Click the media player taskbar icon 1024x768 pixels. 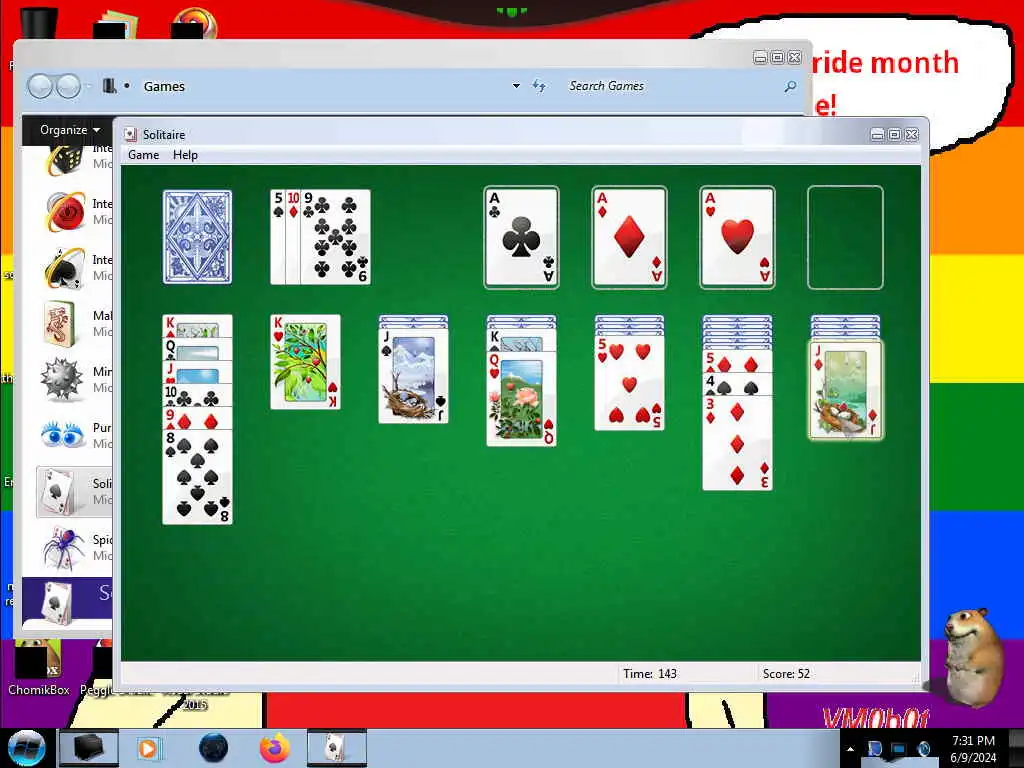pos(148,748)
